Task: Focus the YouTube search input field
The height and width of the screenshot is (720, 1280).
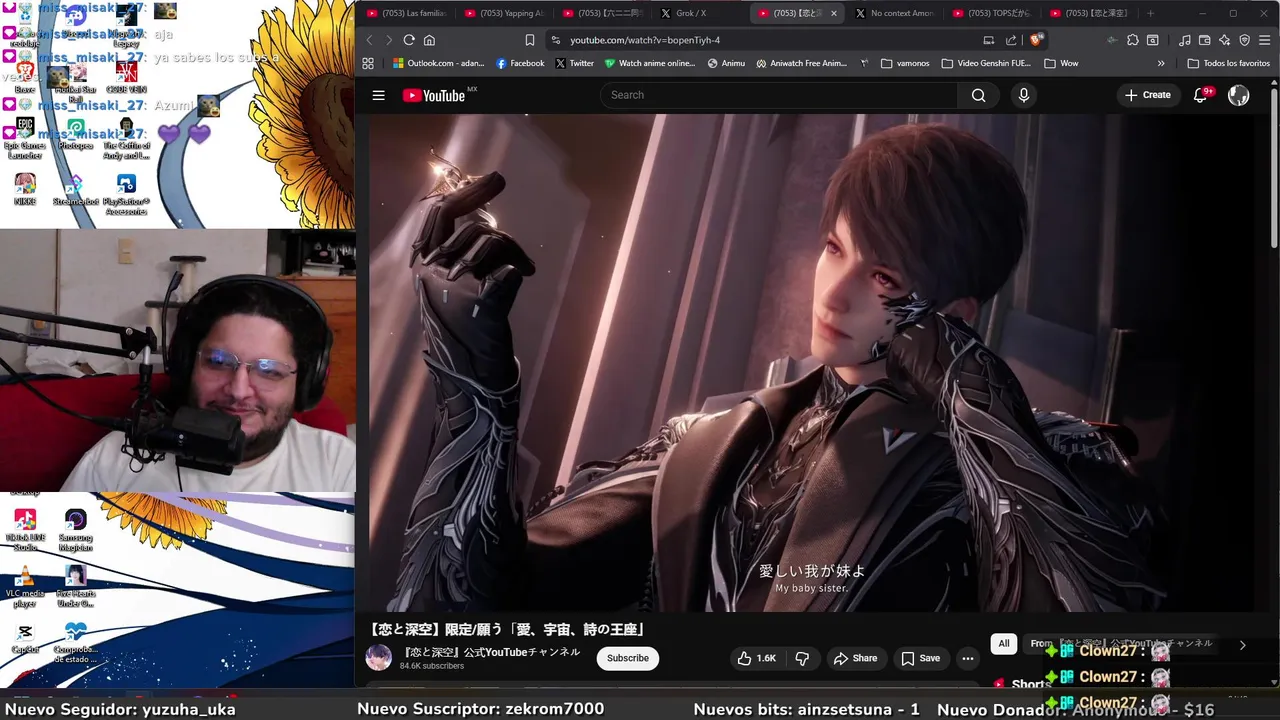Action: click(780, 95)
